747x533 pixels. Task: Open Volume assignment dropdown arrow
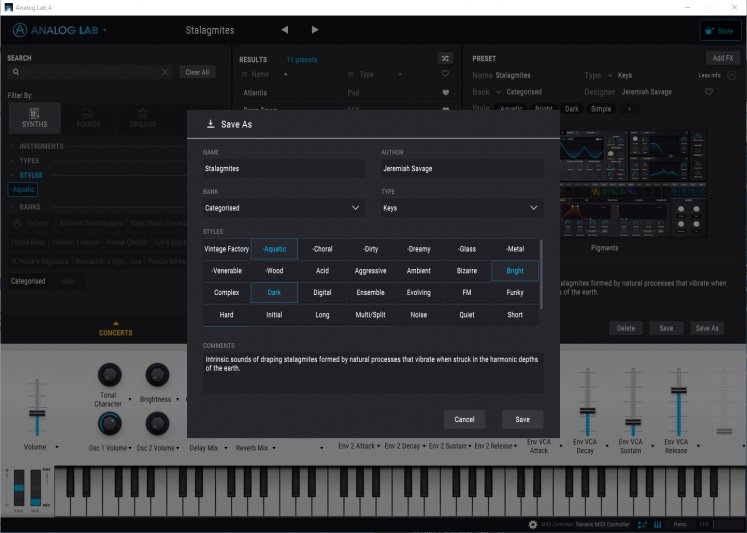[x=57, y=447]
